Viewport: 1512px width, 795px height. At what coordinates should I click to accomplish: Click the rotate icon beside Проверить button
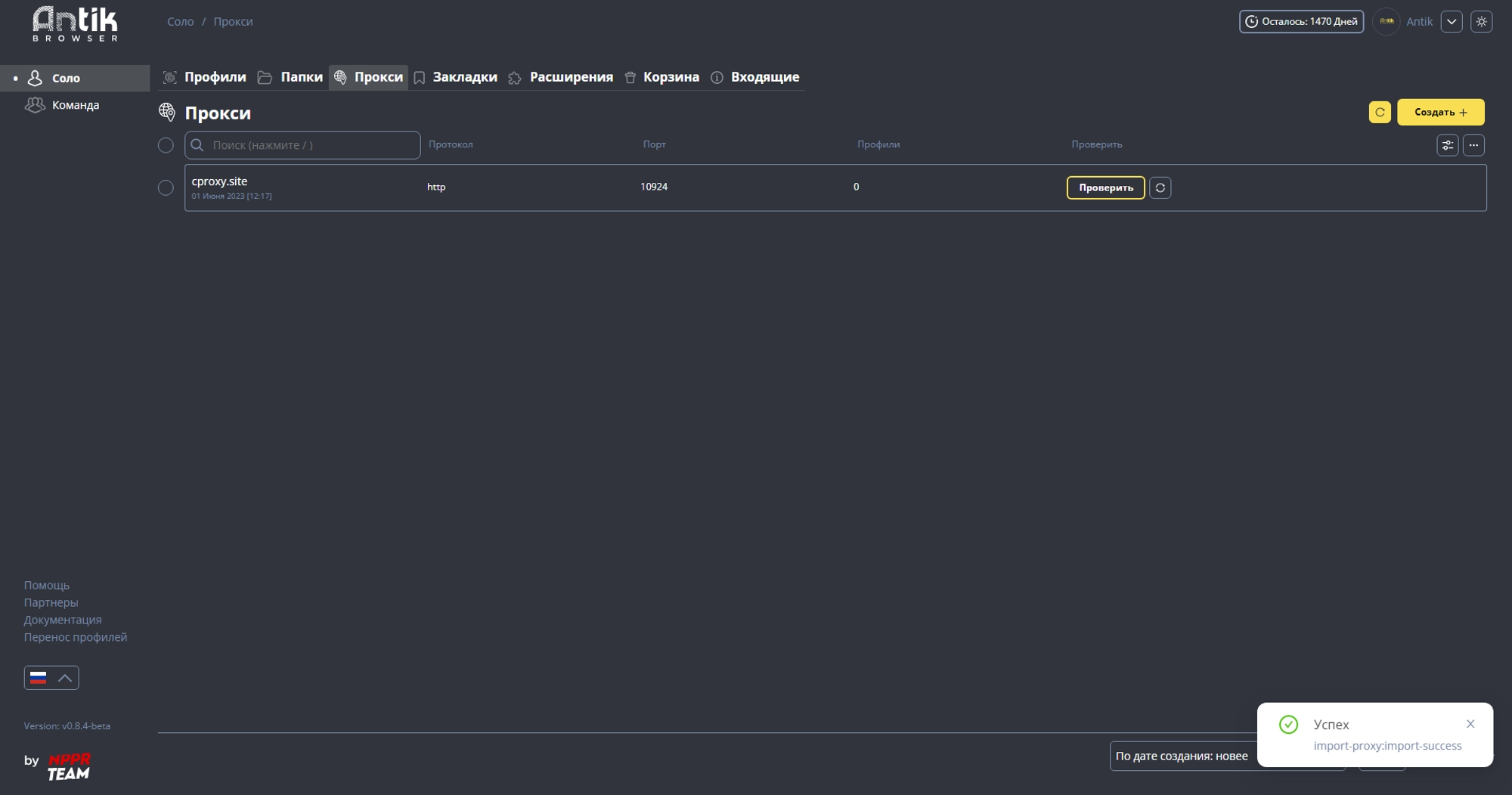[1160, 187]
